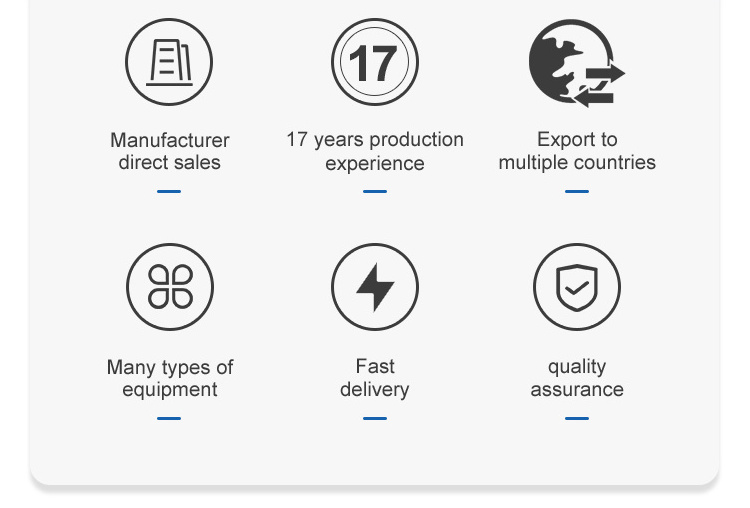This screenshot has width=750, height=508.
Task: Click the four-petal equipment types icon
Action: [170, 288]
